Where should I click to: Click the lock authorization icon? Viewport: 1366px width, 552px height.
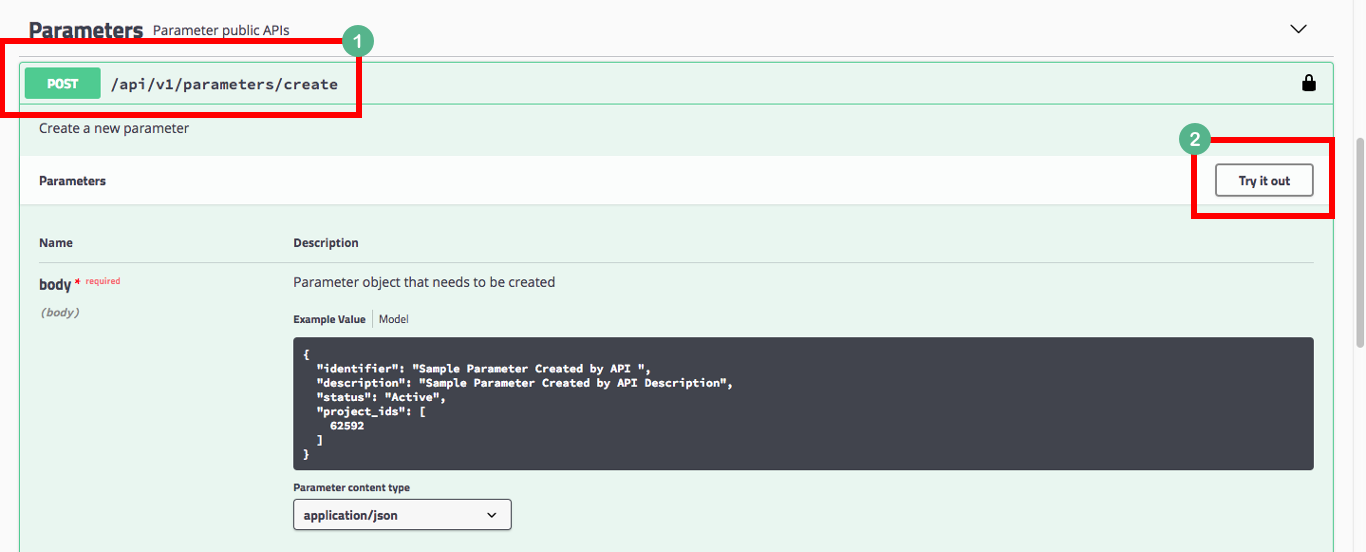1308,84
